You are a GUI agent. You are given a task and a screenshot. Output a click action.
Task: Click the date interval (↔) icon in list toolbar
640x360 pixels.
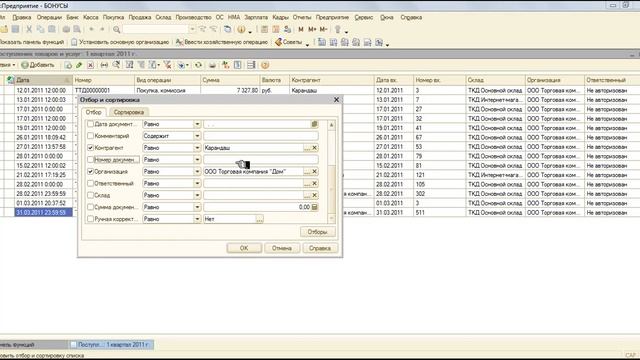point(104,65)
